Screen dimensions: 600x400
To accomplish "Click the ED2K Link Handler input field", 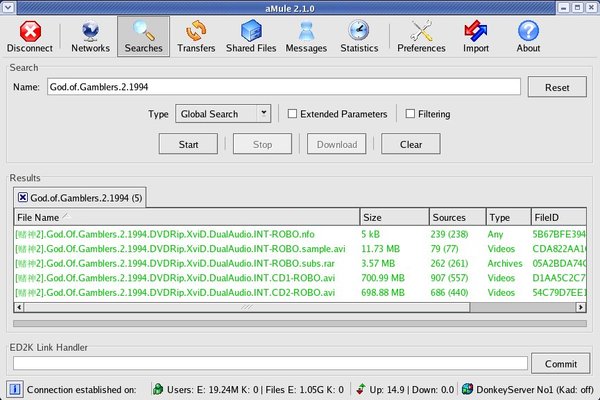I will [270, 363].
